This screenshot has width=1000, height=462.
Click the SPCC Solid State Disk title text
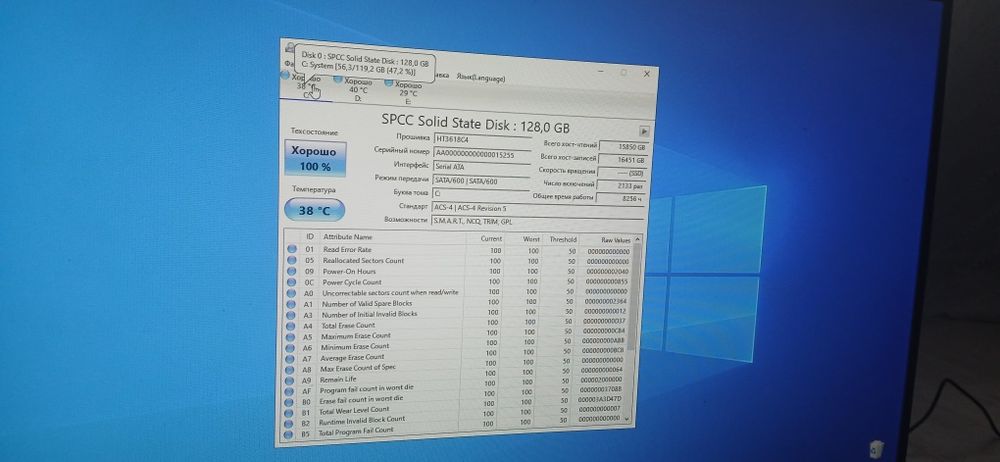(x=475, y=122)
